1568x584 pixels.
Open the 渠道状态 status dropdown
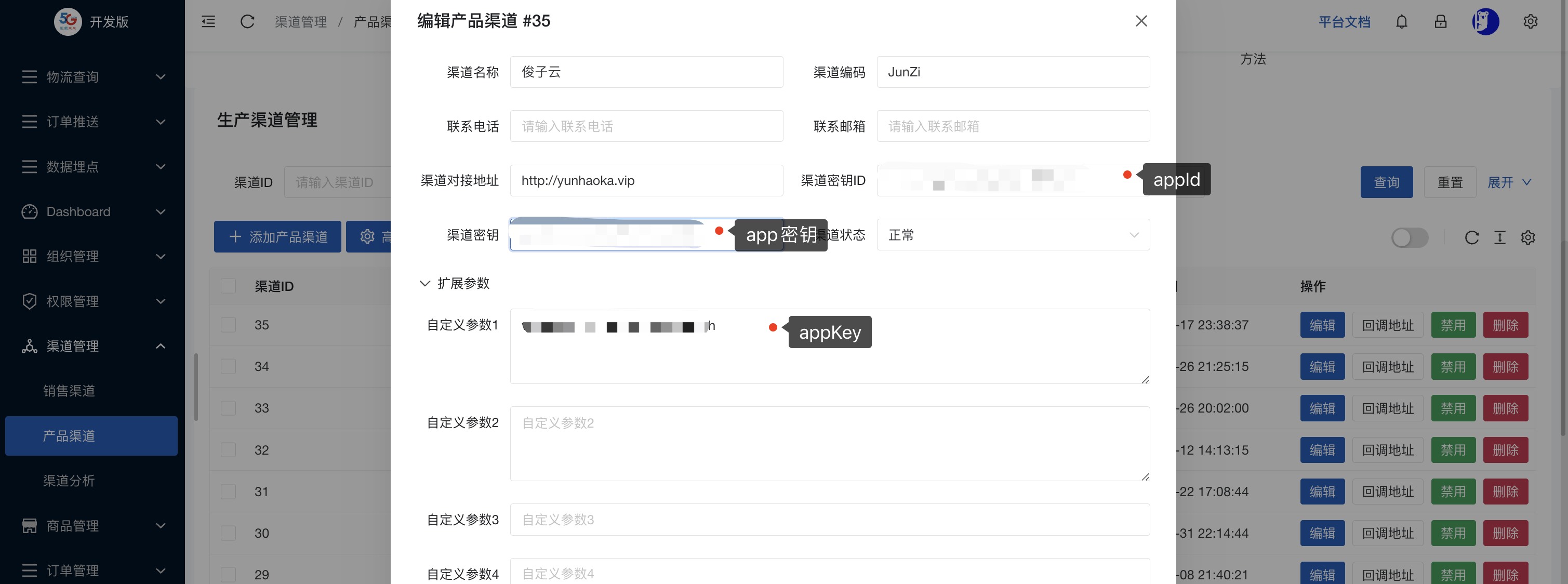click(x=1012, y=234)
